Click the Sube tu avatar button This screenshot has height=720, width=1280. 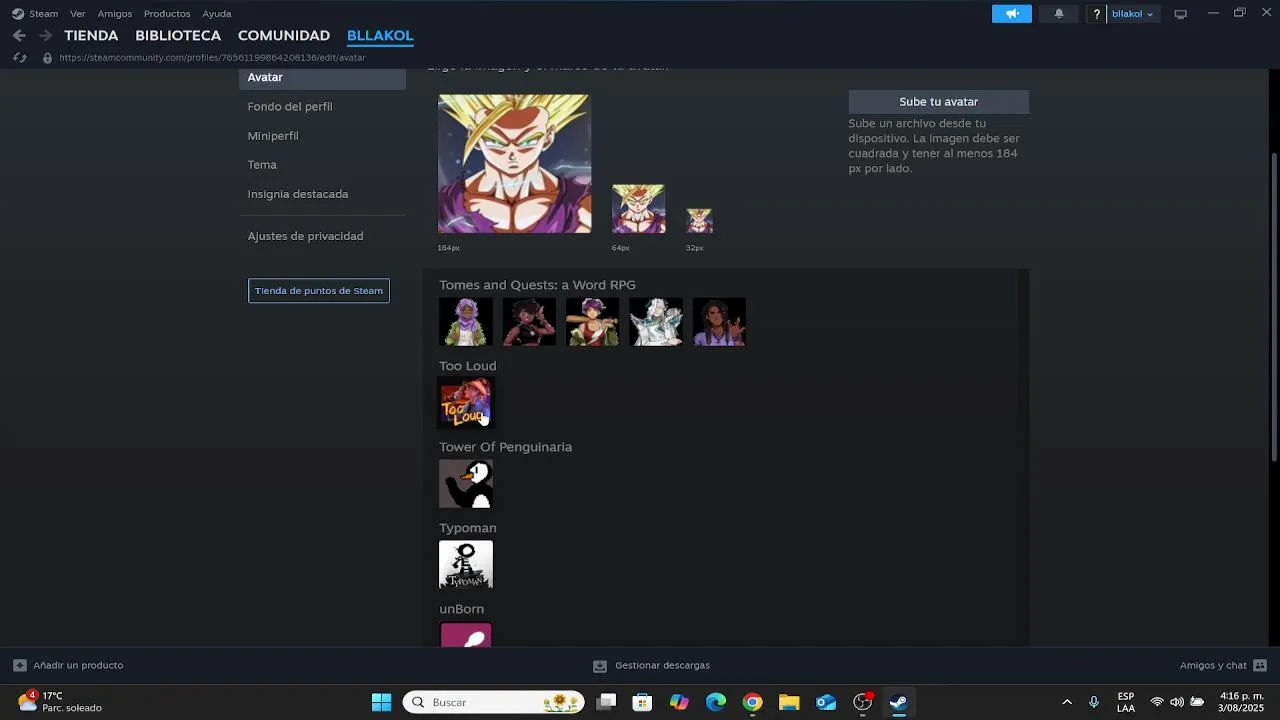coord(938,102)
